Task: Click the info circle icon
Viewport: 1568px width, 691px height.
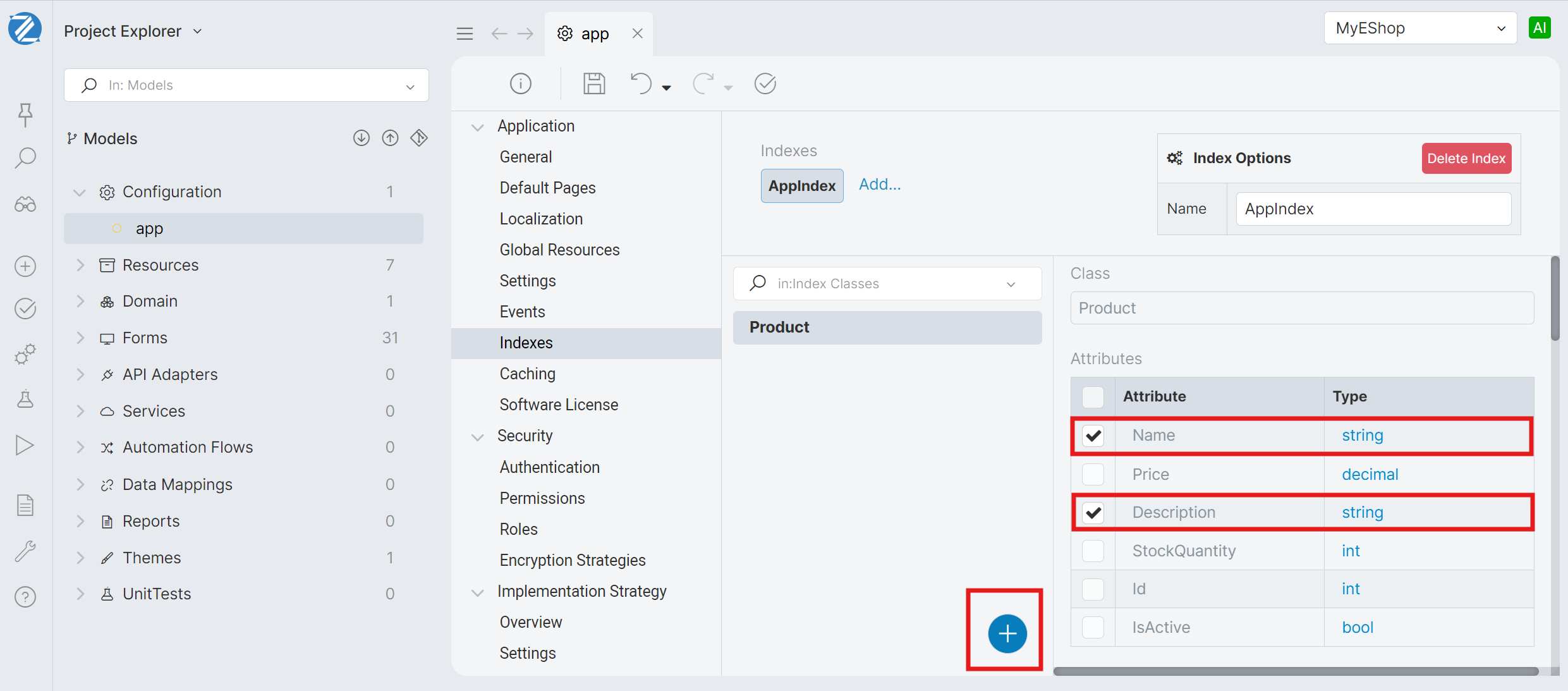Action: 520,83
